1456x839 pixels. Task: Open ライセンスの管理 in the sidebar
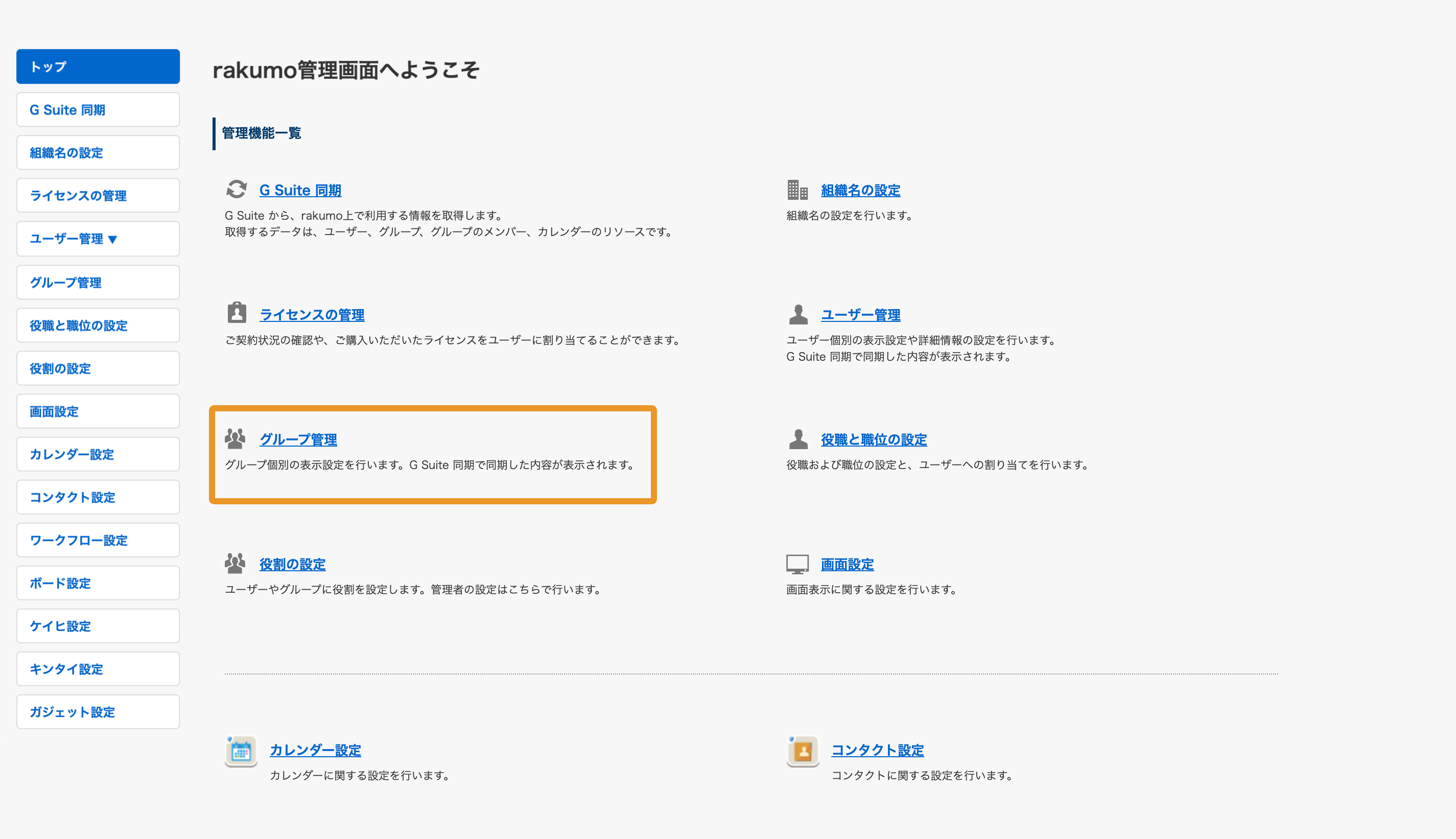click(98, 195)
